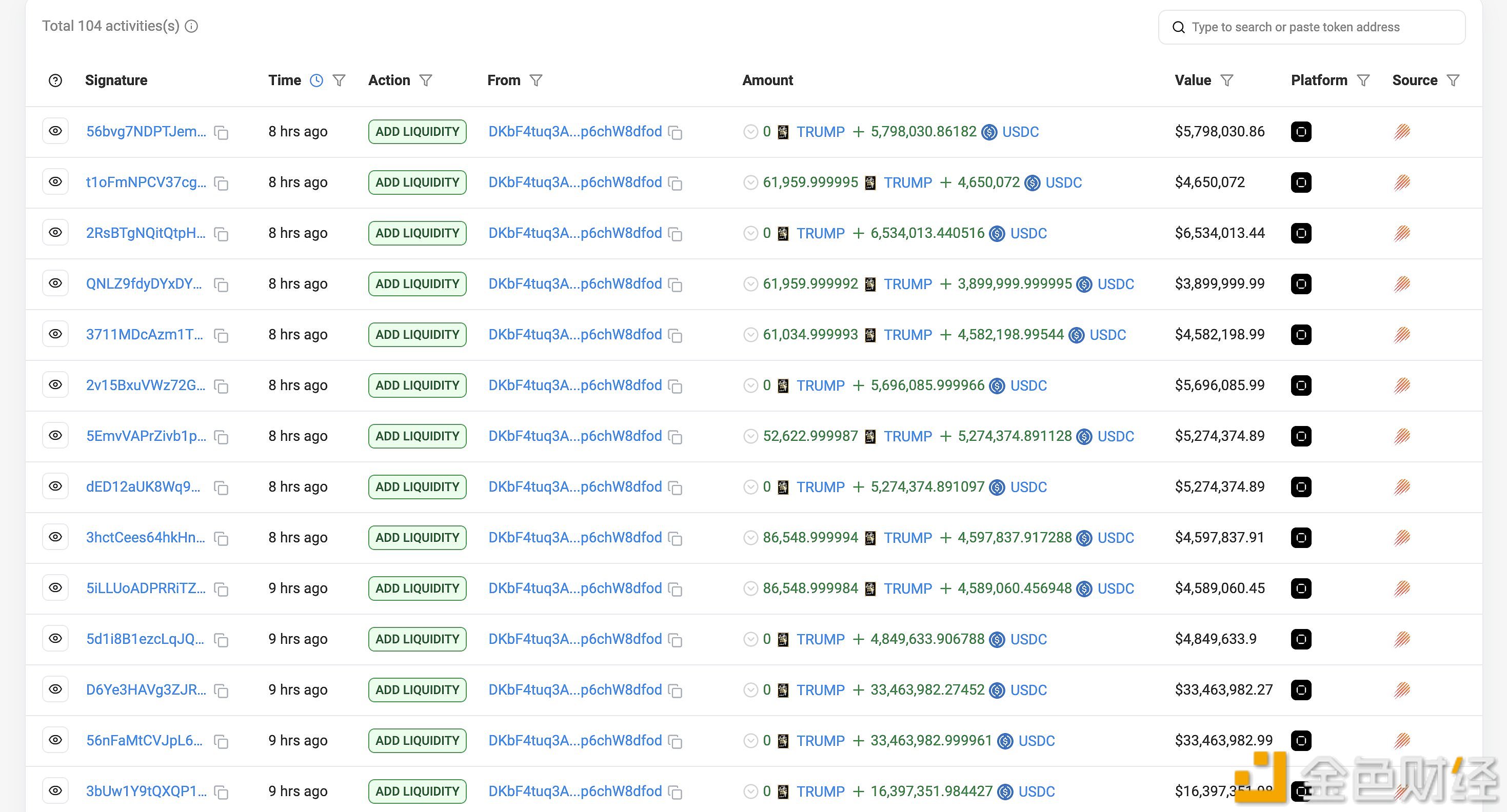Open the From column filter
Image resolution: width=1507 pixels, height=812 pixels.
(536, 80)
